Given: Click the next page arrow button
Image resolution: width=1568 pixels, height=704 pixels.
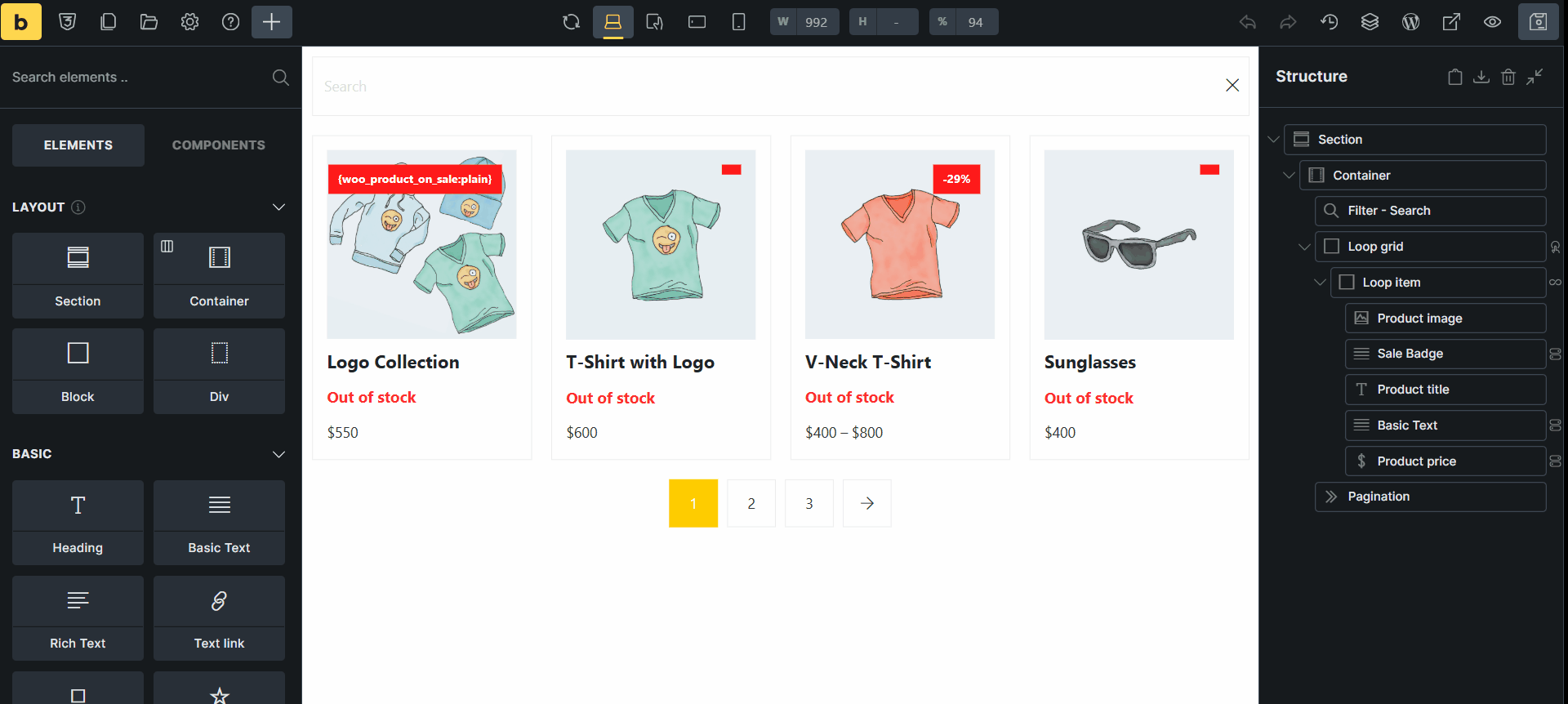Looking at the screenshot, I should point(867,503).
